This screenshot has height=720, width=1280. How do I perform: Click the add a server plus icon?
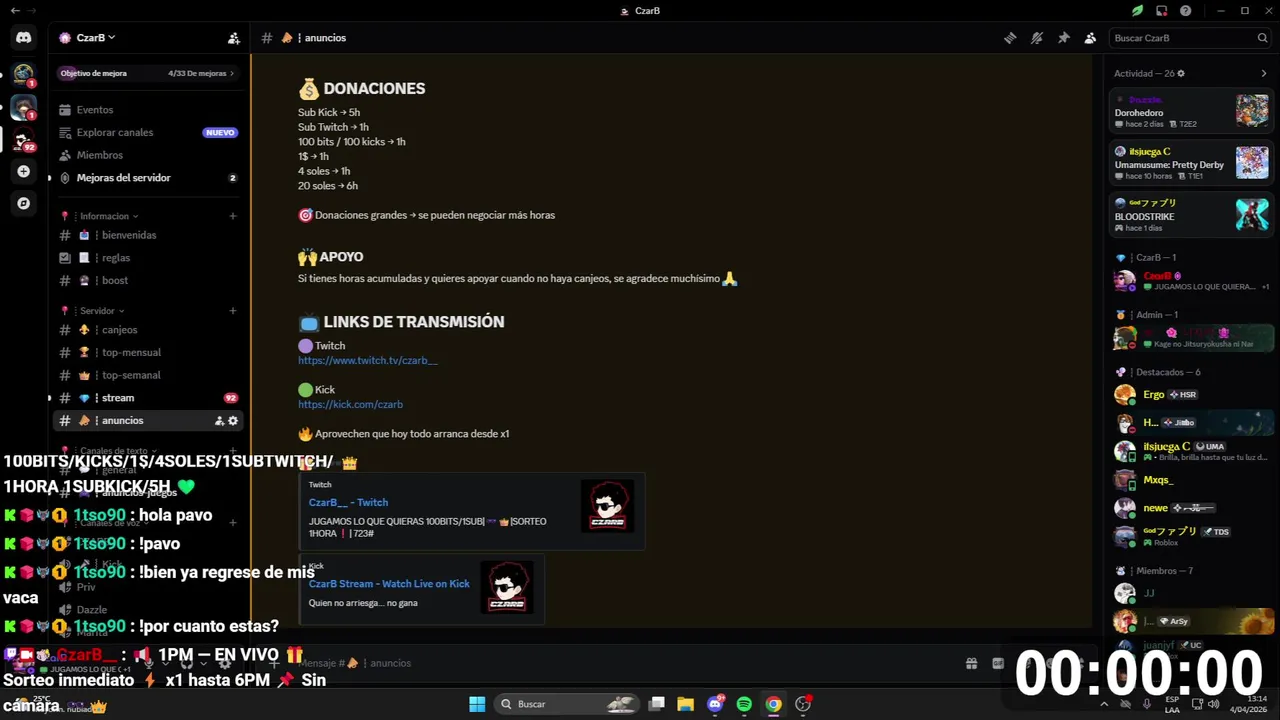click(23, 172)
